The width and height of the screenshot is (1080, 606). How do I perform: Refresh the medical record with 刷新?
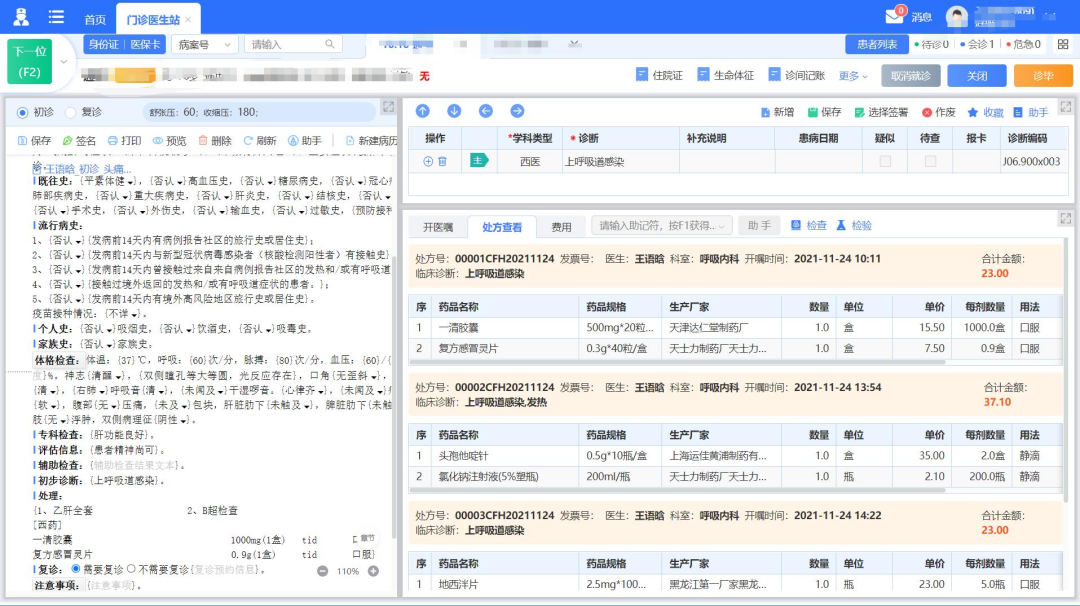pos(260,140)
